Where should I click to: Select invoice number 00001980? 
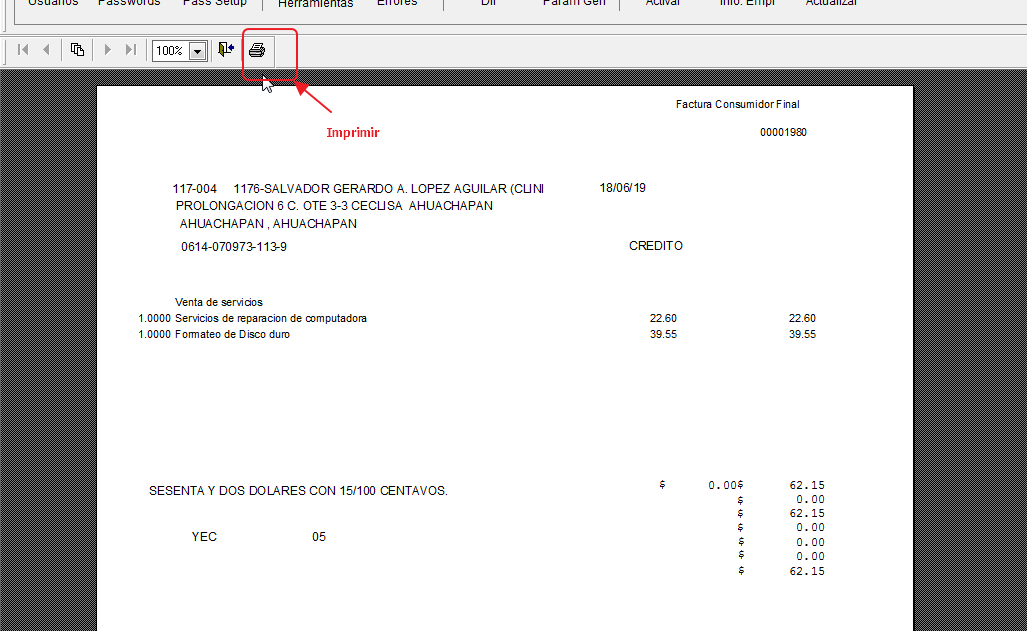(x=783, y=132)
